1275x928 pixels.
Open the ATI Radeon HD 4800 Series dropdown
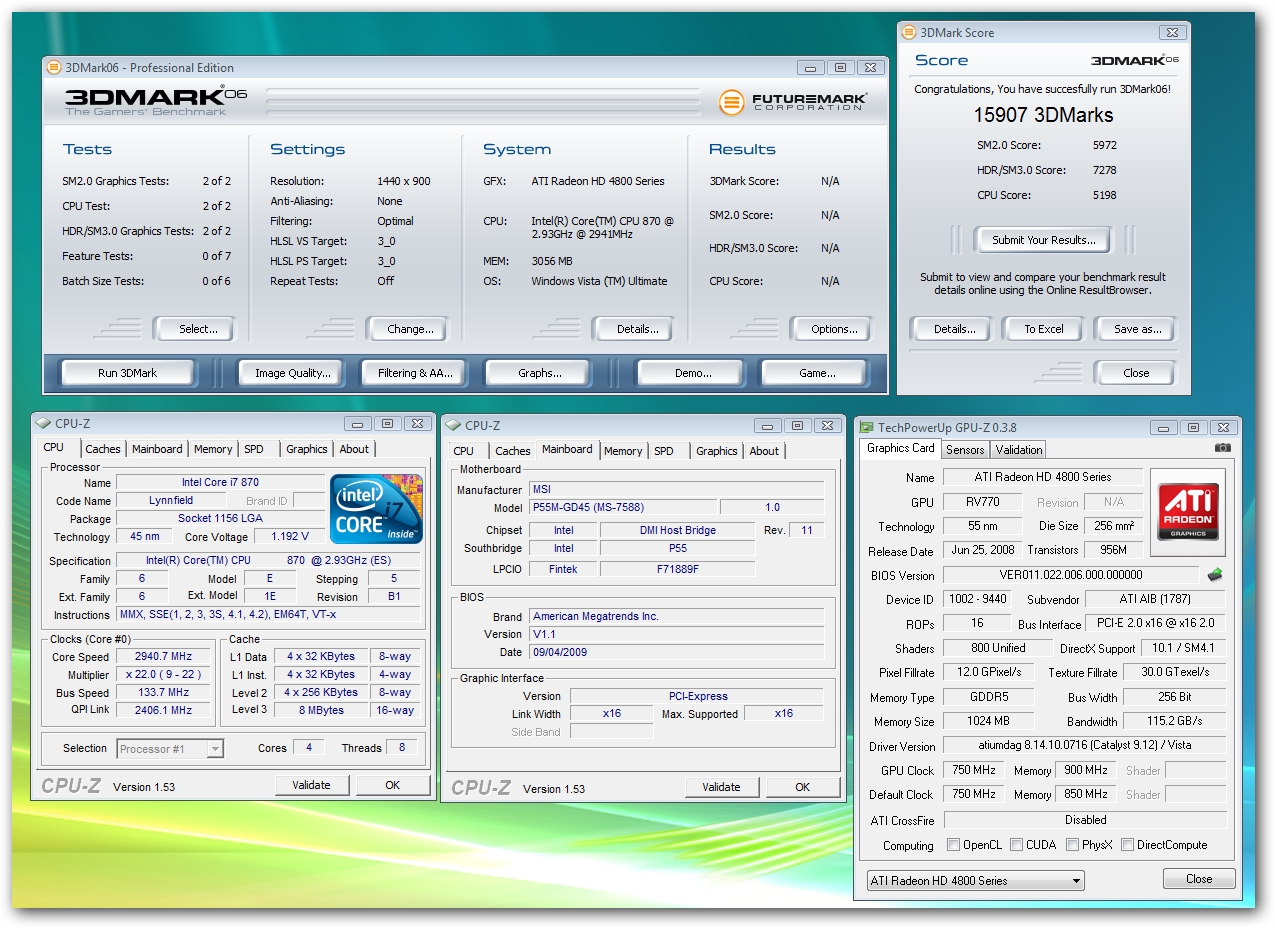[975, 881]
